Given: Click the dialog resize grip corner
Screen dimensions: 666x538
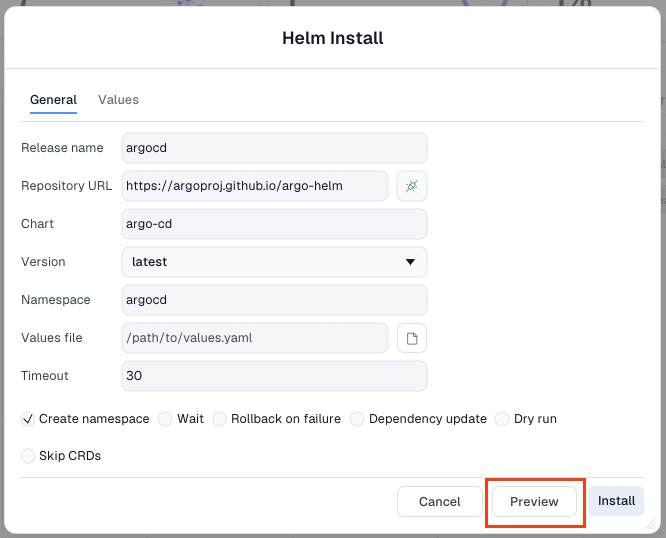Looking at the screenshot, I should tap(651, 524).
